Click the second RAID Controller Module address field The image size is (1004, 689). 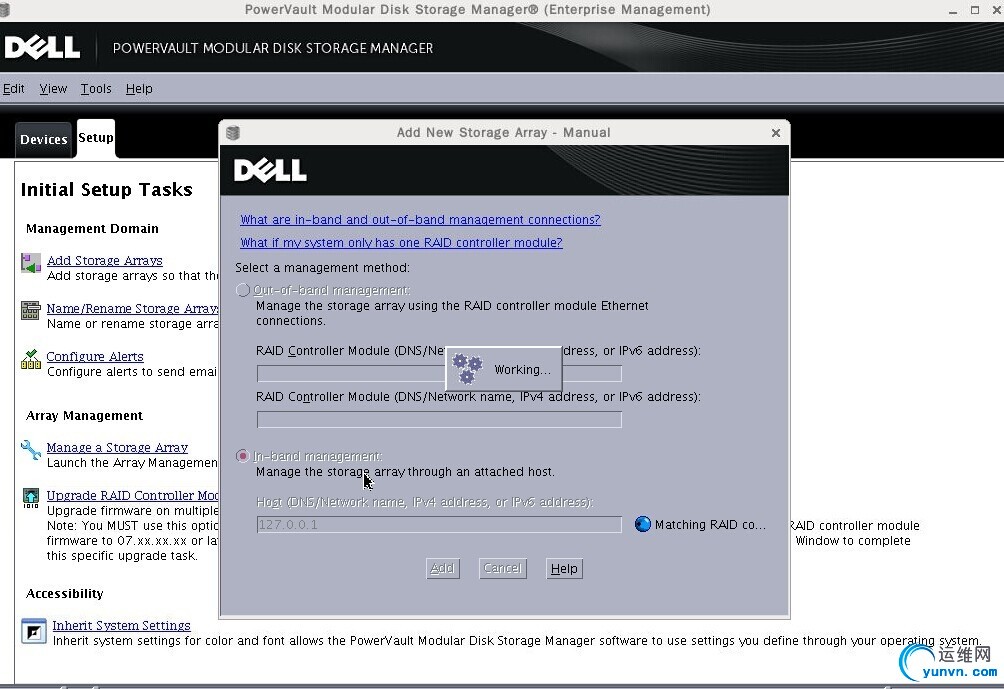pos(439,419)
